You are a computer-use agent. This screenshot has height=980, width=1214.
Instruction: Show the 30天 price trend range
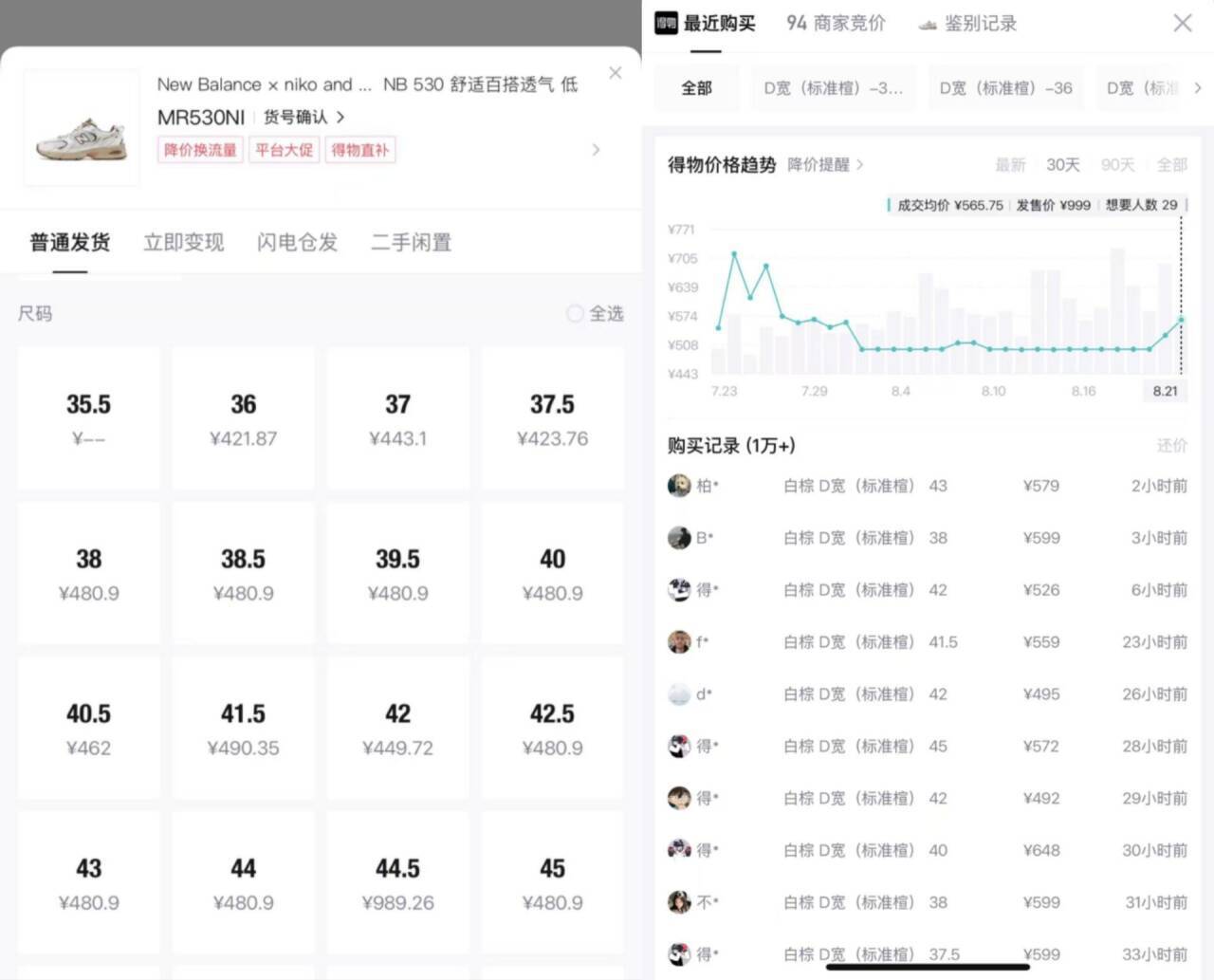coord(1063,165)
